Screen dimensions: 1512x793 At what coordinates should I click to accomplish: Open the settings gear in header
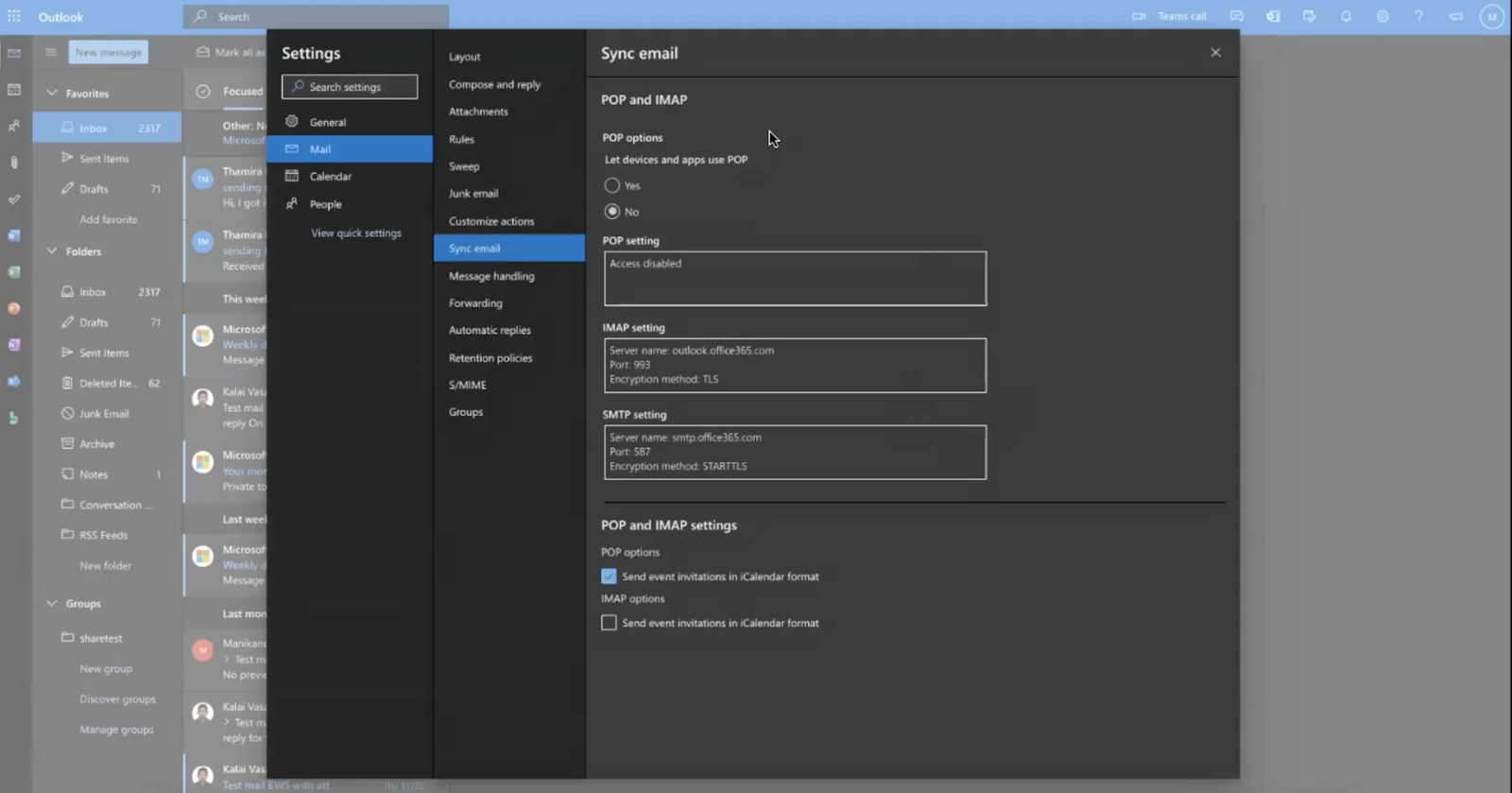pos(1383,16)
